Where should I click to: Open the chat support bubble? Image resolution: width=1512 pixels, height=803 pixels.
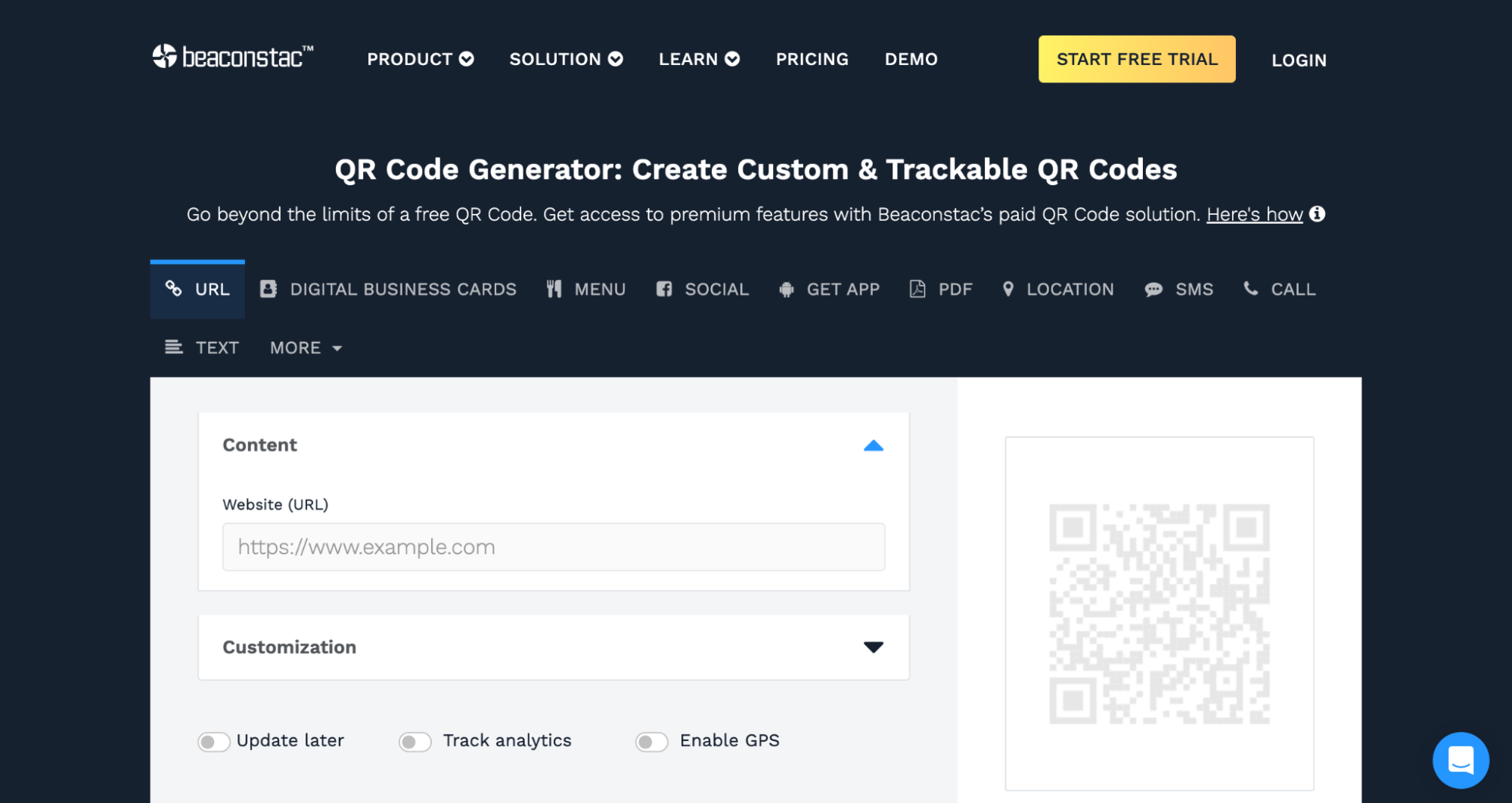pos(1461,760)
